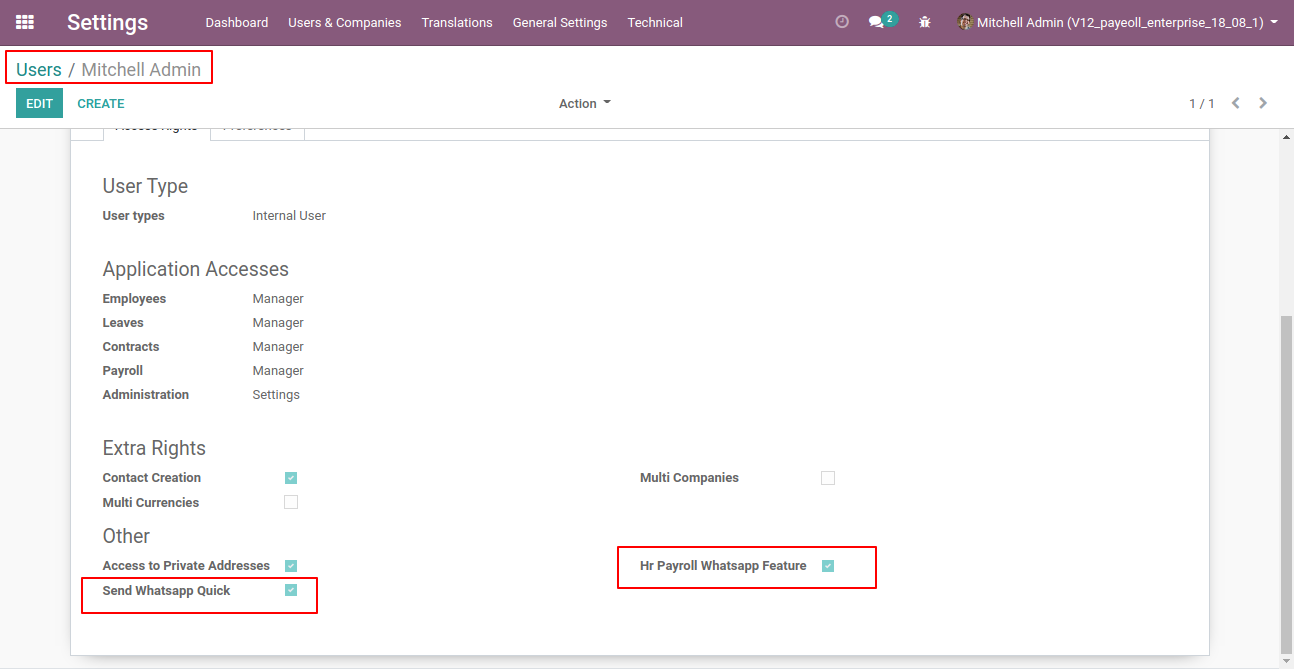Click the Contracts Manager value

click(x=278, y=347)
